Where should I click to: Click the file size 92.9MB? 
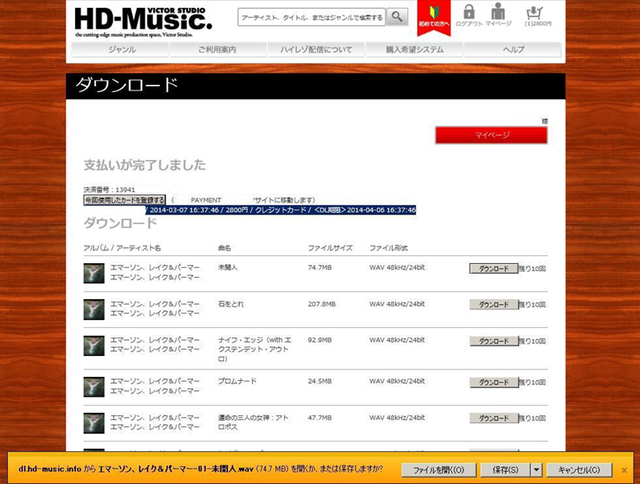[x=320, y=340]
